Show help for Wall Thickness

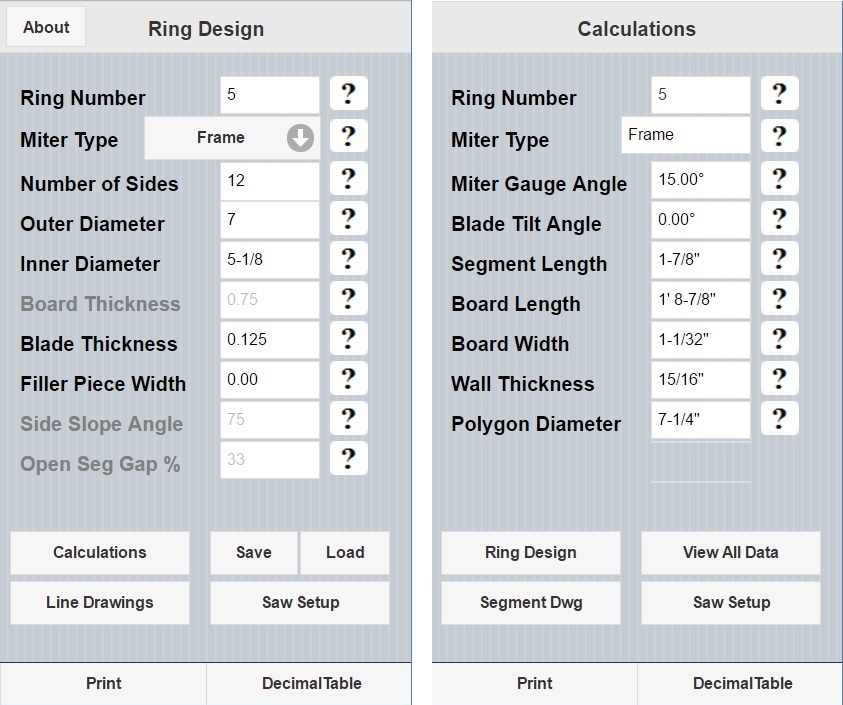pyautogui.click(x=779, y=379)
